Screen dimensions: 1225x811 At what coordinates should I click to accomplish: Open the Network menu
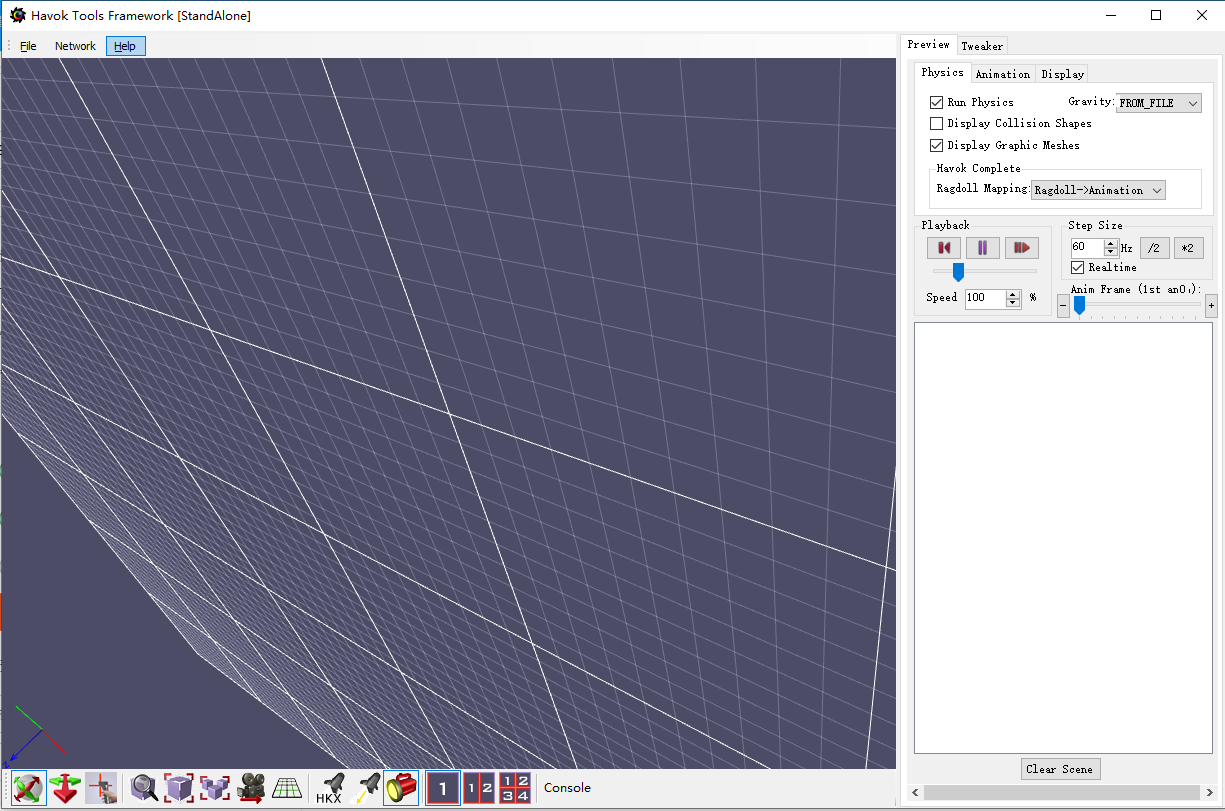(x=75, y=46)
